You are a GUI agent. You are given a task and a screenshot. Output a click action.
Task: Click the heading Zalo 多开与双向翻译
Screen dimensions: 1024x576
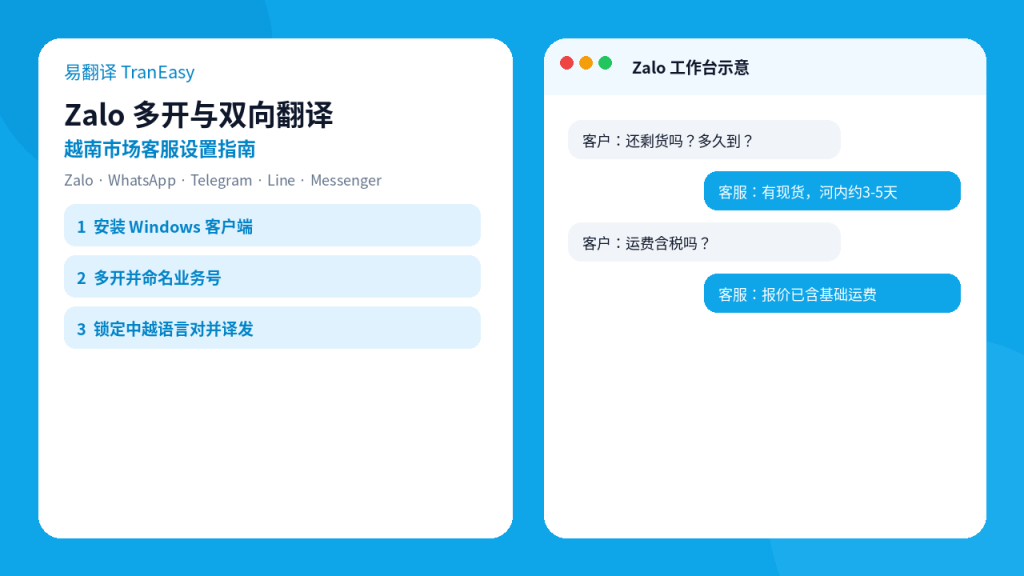(x=199, y=115)
